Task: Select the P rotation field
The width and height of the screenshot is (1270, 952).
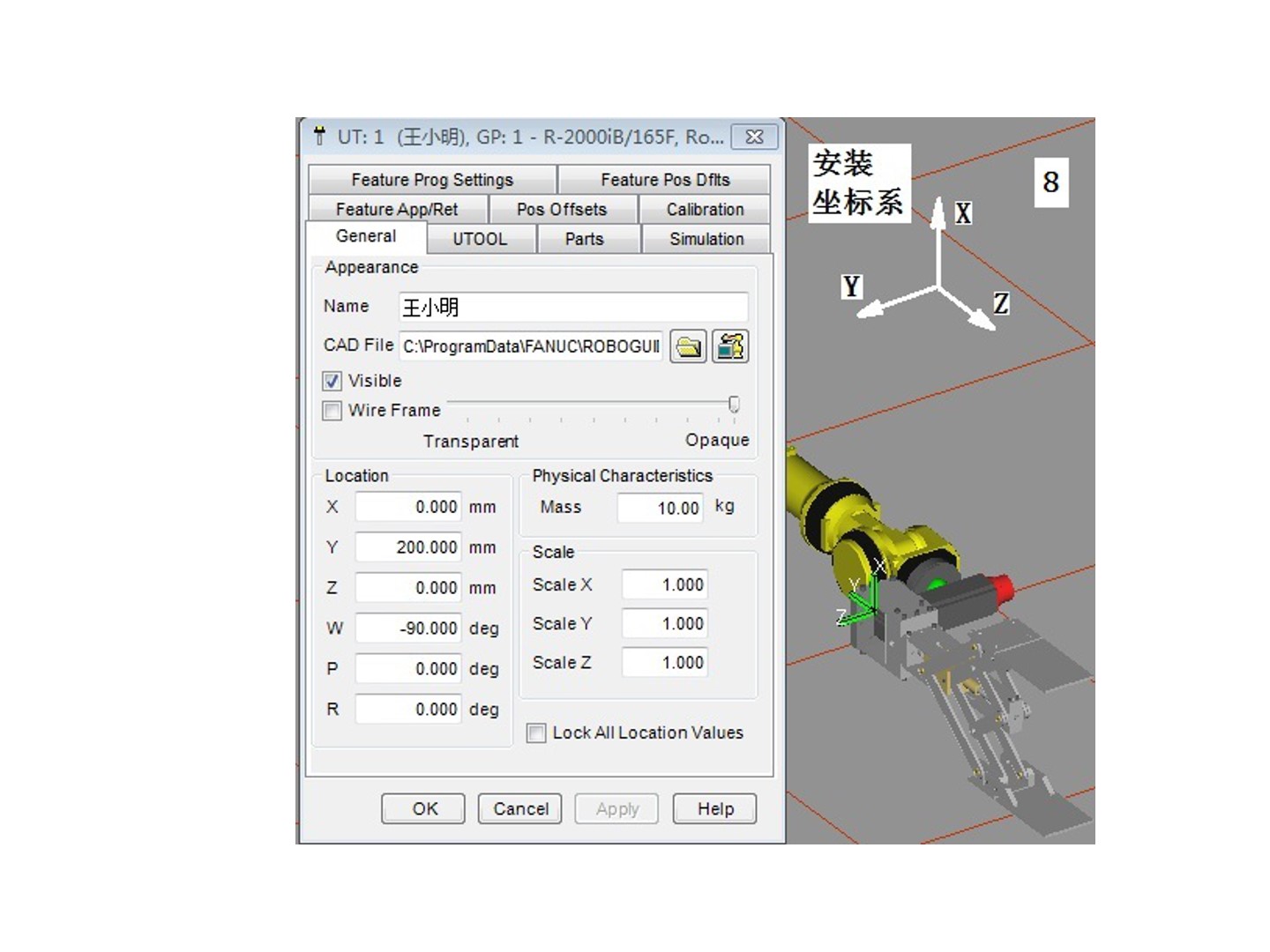Action: (408, 669)
